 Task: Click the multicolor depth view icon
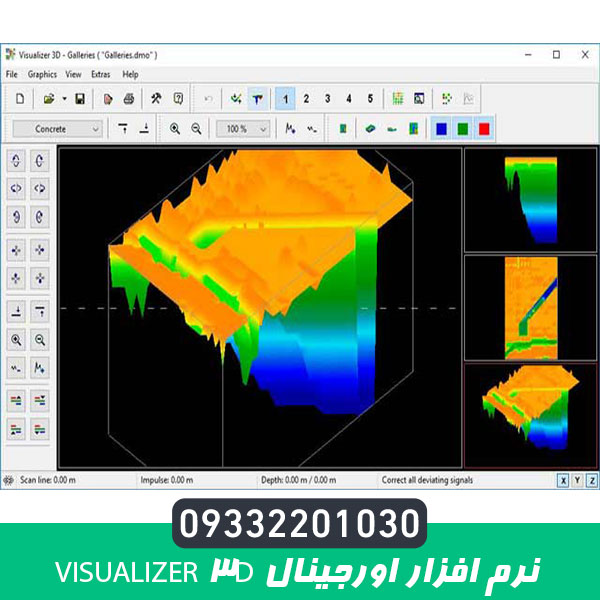[x=413, y=129]
